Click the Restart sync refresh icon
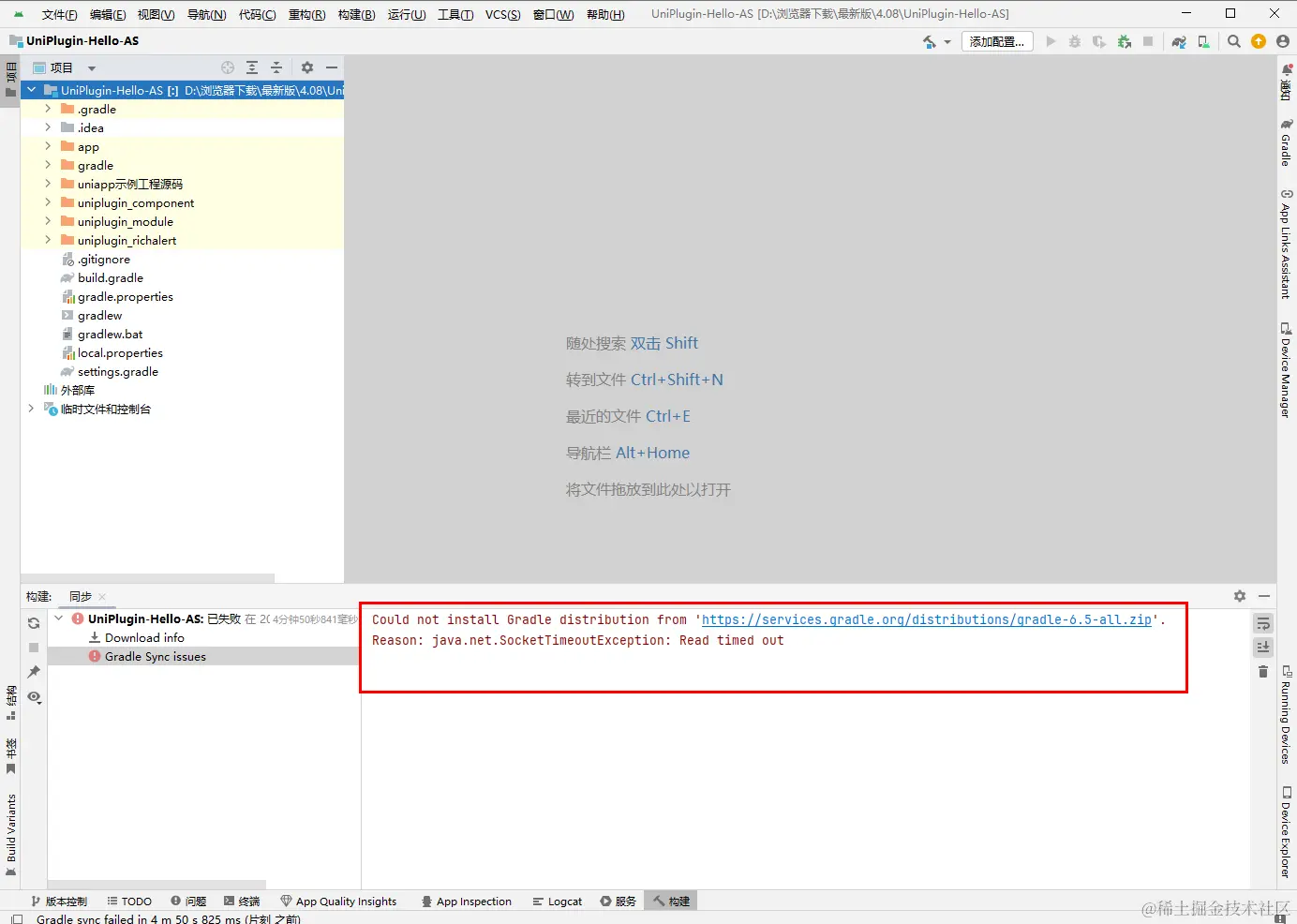Image resolution: width=1297 pixels, height=924 pixels. coord(34,622)
